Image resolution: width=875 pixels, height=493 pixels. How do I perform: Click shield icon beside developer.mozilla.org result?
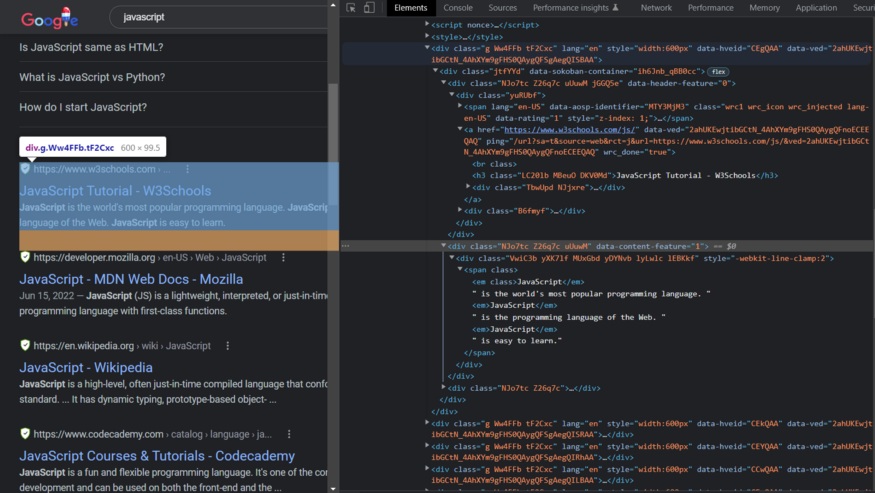pos(25,258)
